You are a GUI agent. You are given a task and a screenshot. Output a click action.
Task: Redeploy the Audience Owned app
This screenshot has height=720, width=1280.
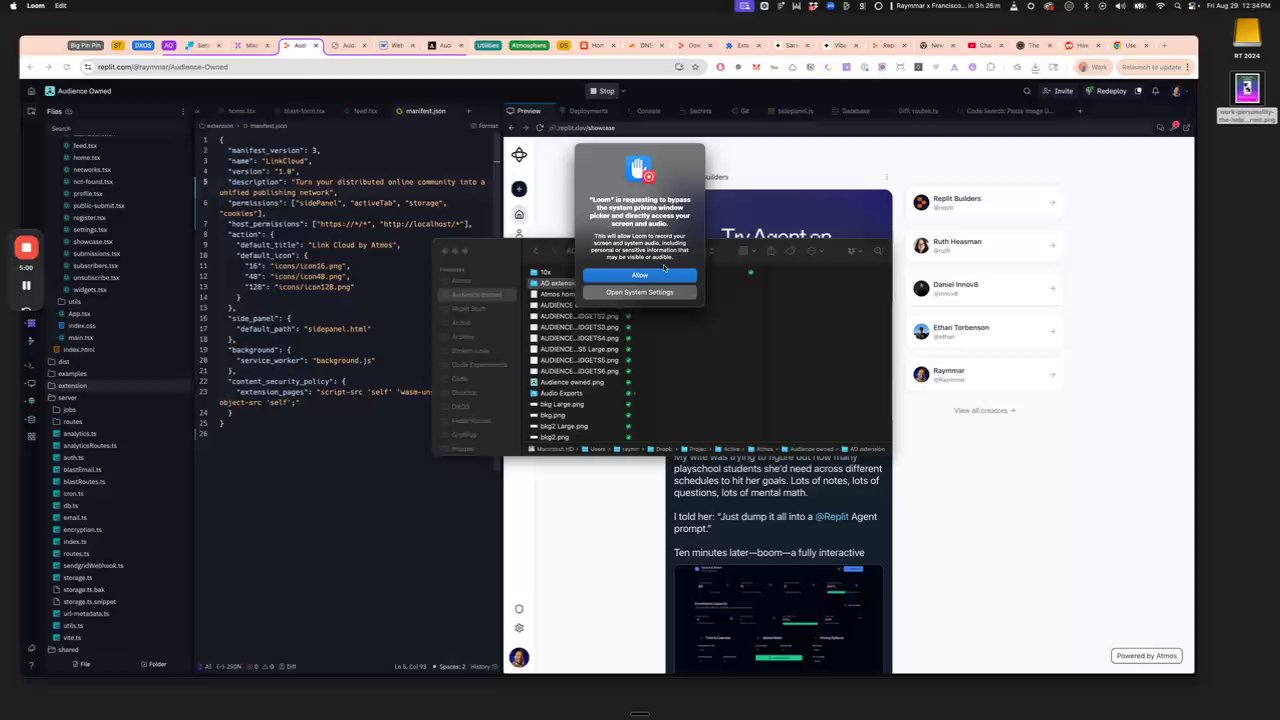1106,91
